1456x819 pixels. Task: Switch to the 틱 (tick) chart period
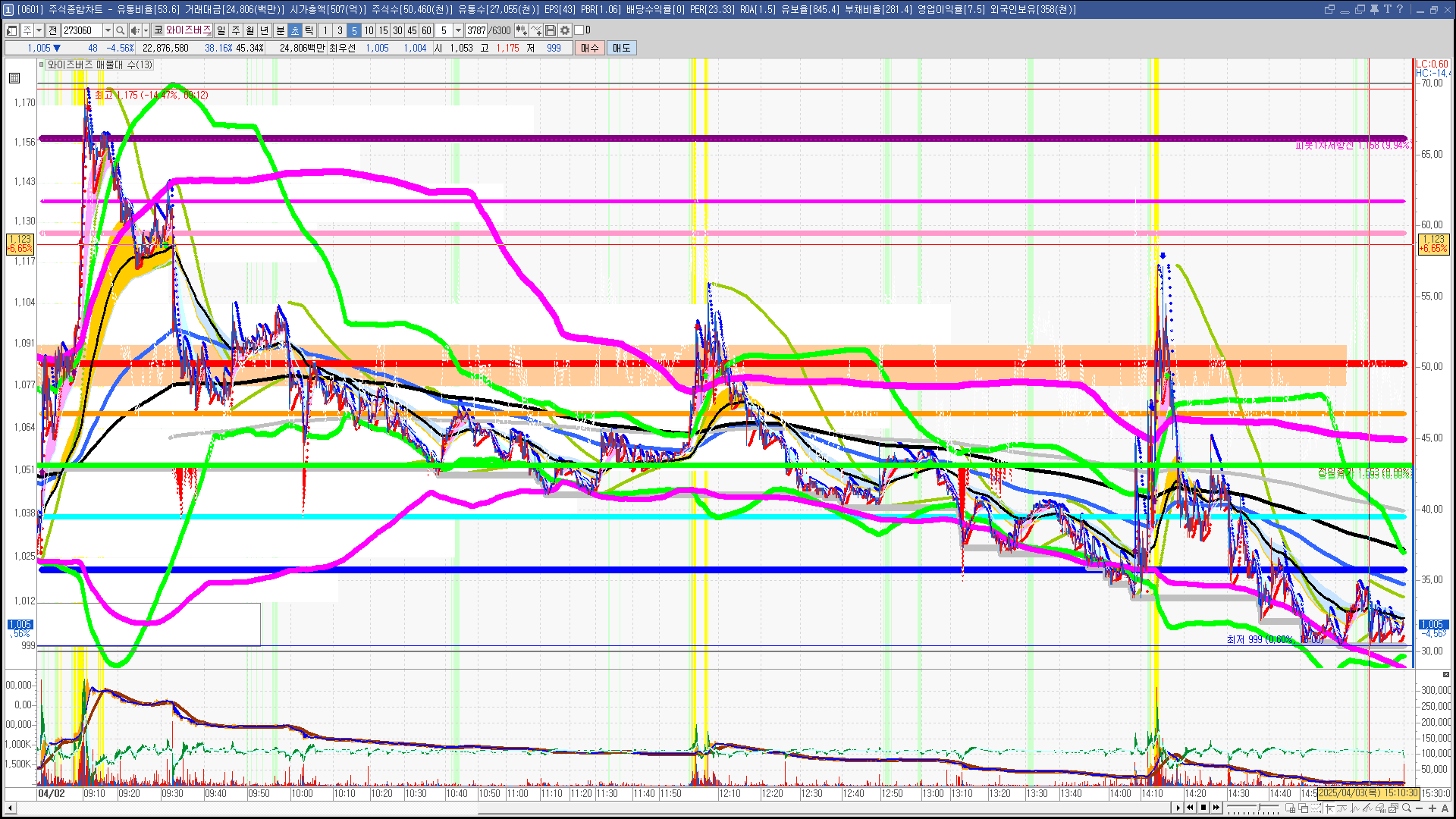pos(309,30)
